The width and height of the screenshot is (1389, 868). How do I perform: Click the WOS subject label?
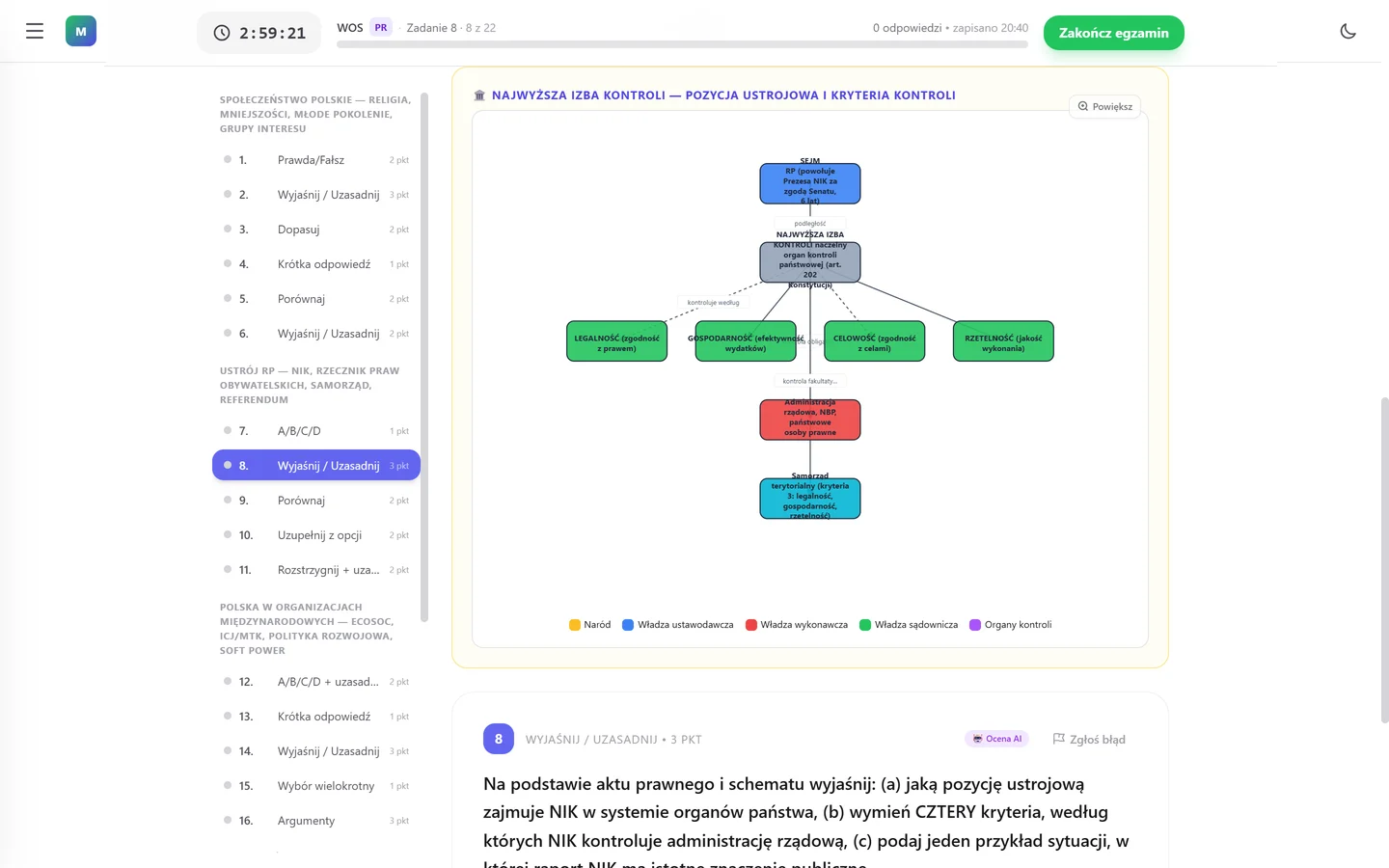350,28
